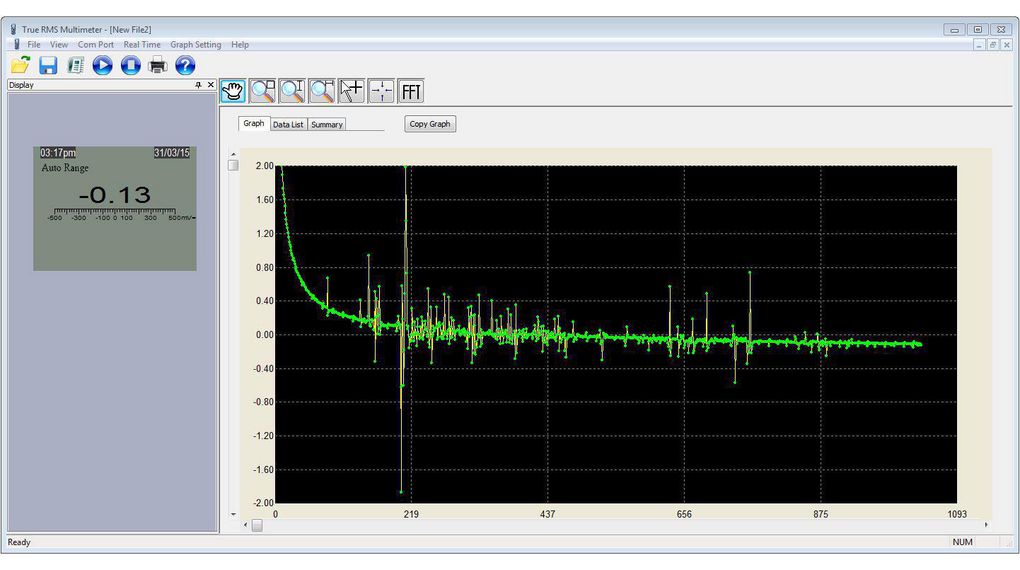
Task: Open the Com Port menu
Action: [96, 45]
